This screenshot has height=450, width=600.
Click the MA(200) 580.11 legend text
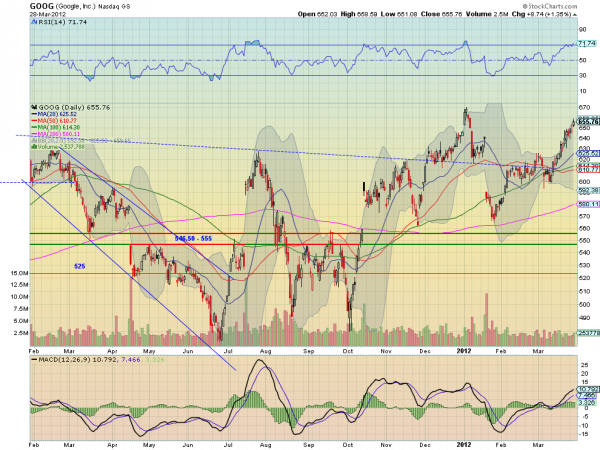click(59, 134)
